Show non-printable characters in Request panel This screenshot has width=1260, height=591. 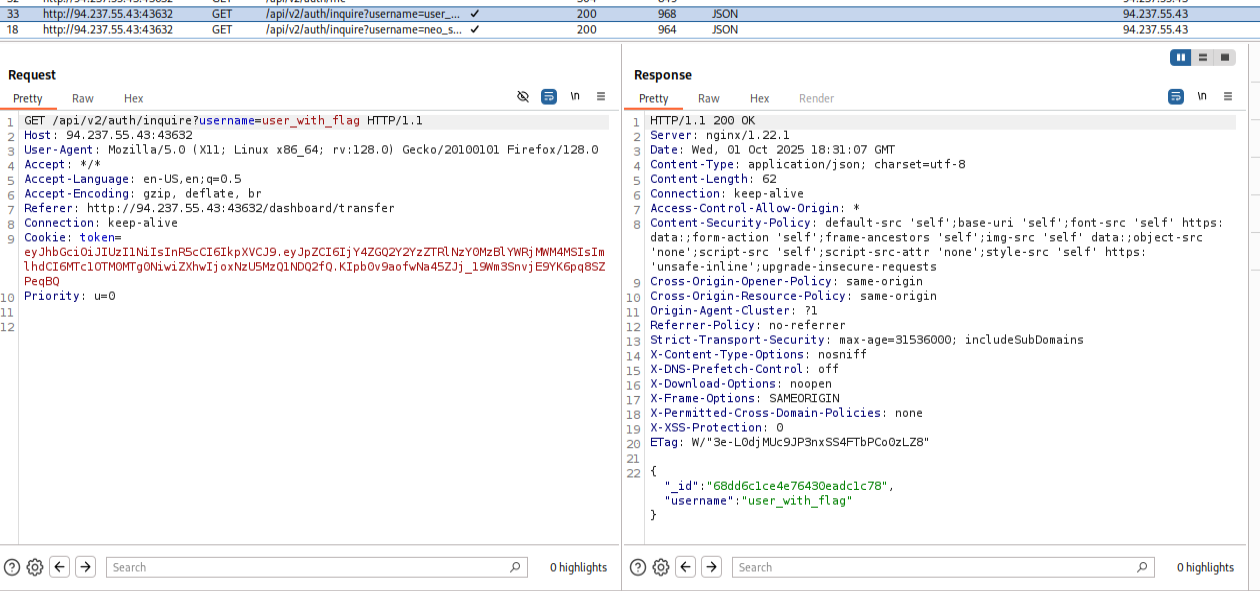[x=575, y=97]
